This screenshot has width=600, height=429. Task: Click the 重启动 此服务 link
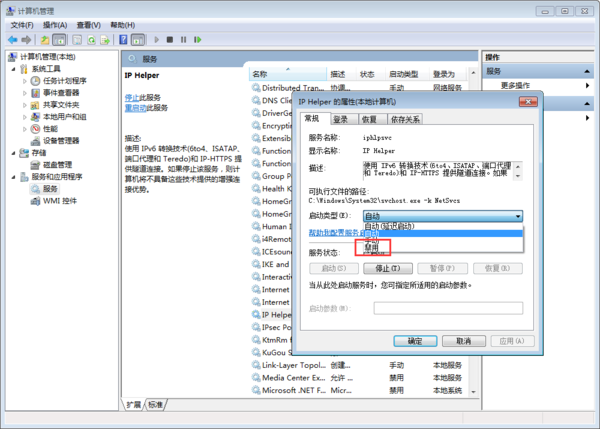pyautogui.click(x=135, y=108)
